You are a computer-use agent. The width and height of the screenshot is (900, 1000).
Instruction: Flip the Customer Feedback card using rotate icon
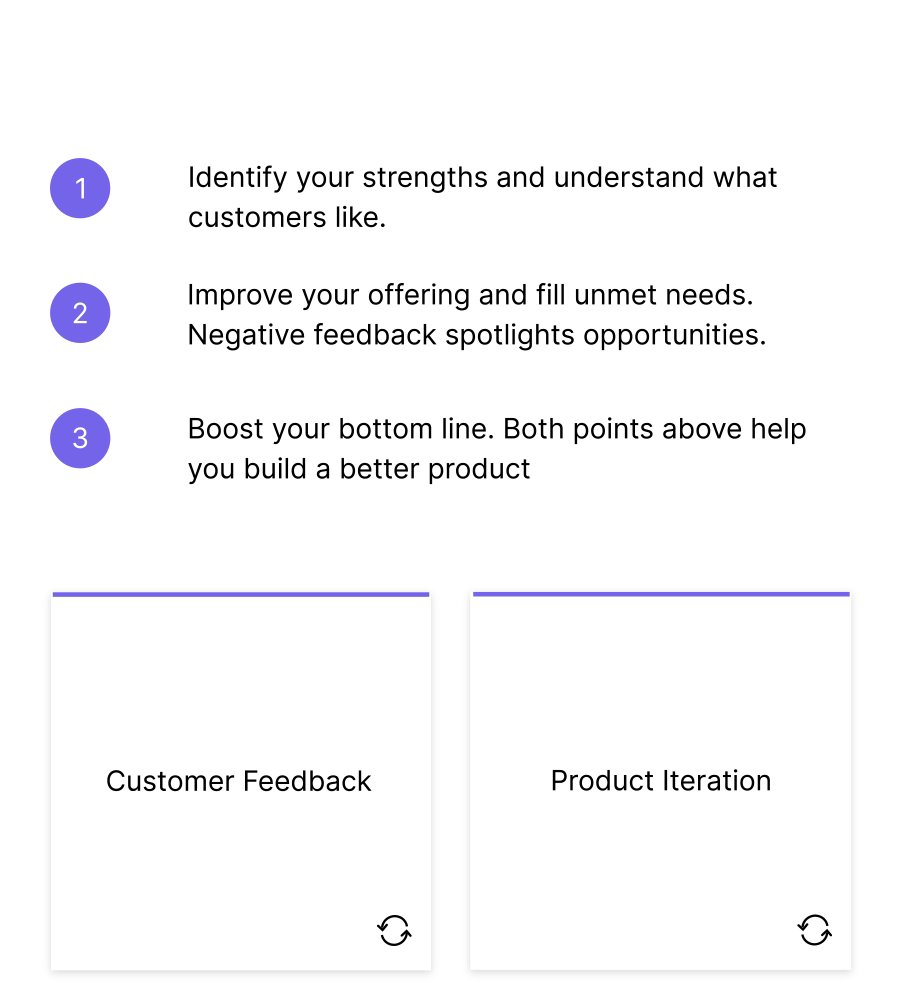pyautogui.click(x=394, y=930)
